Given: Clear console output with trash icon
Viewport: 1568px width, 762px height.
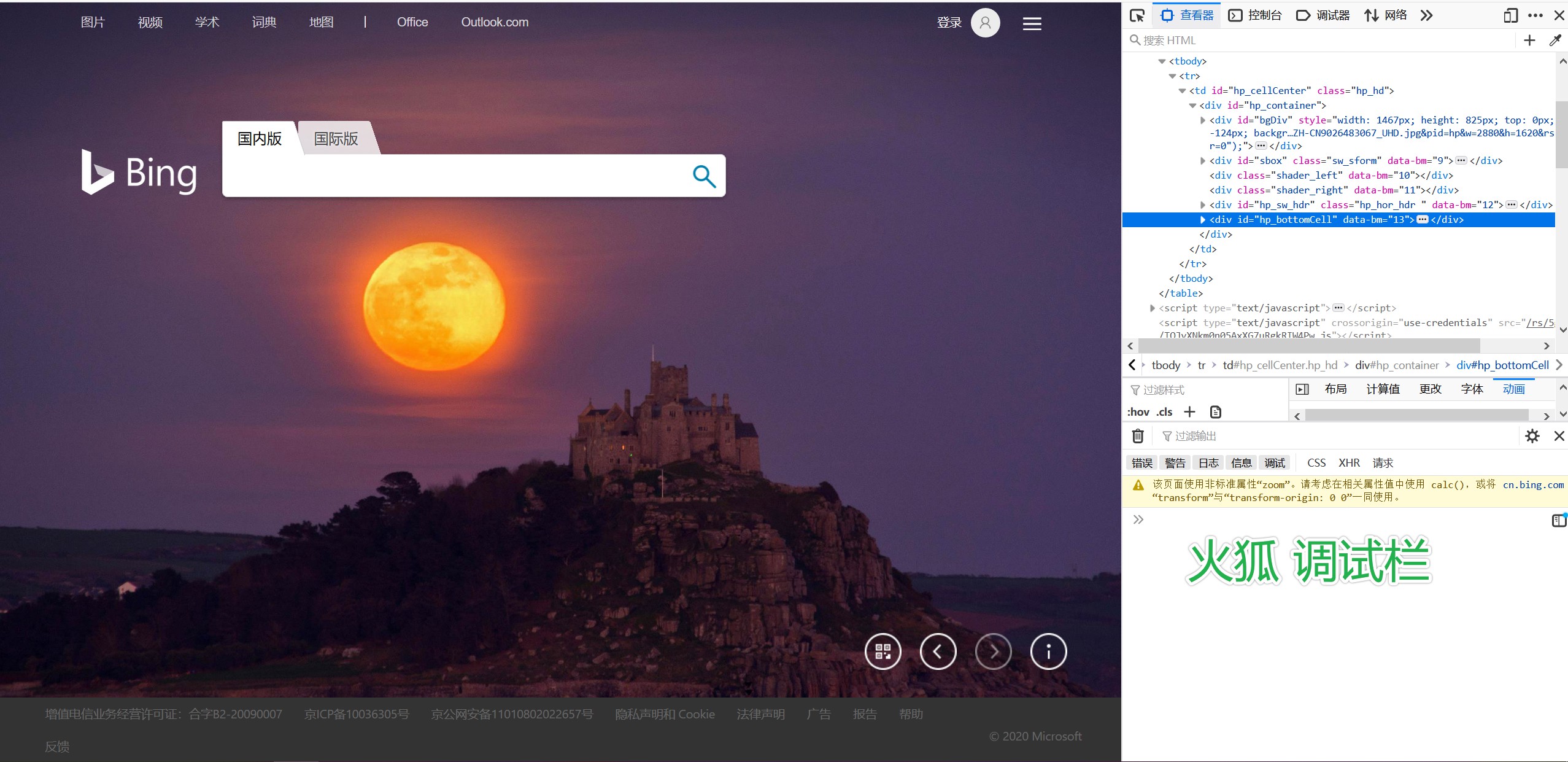Looking at the screenshot, I should [1138, 436].
